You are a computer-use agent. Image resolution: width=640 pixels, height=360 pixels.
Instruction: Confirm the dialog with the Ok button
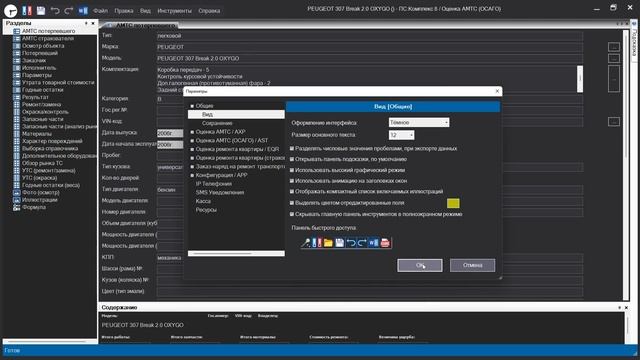pos(420,265)
